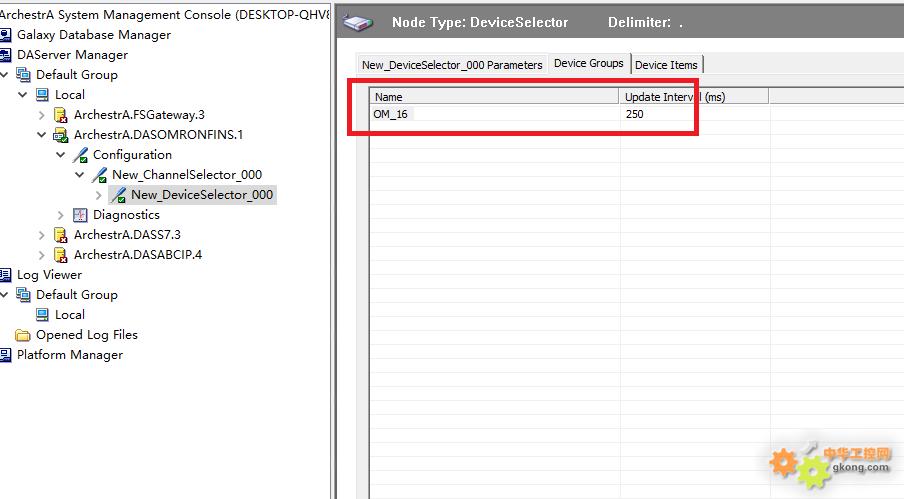
Task: Select Opened Log Files in the tree
Action: [x=87, y=335]
